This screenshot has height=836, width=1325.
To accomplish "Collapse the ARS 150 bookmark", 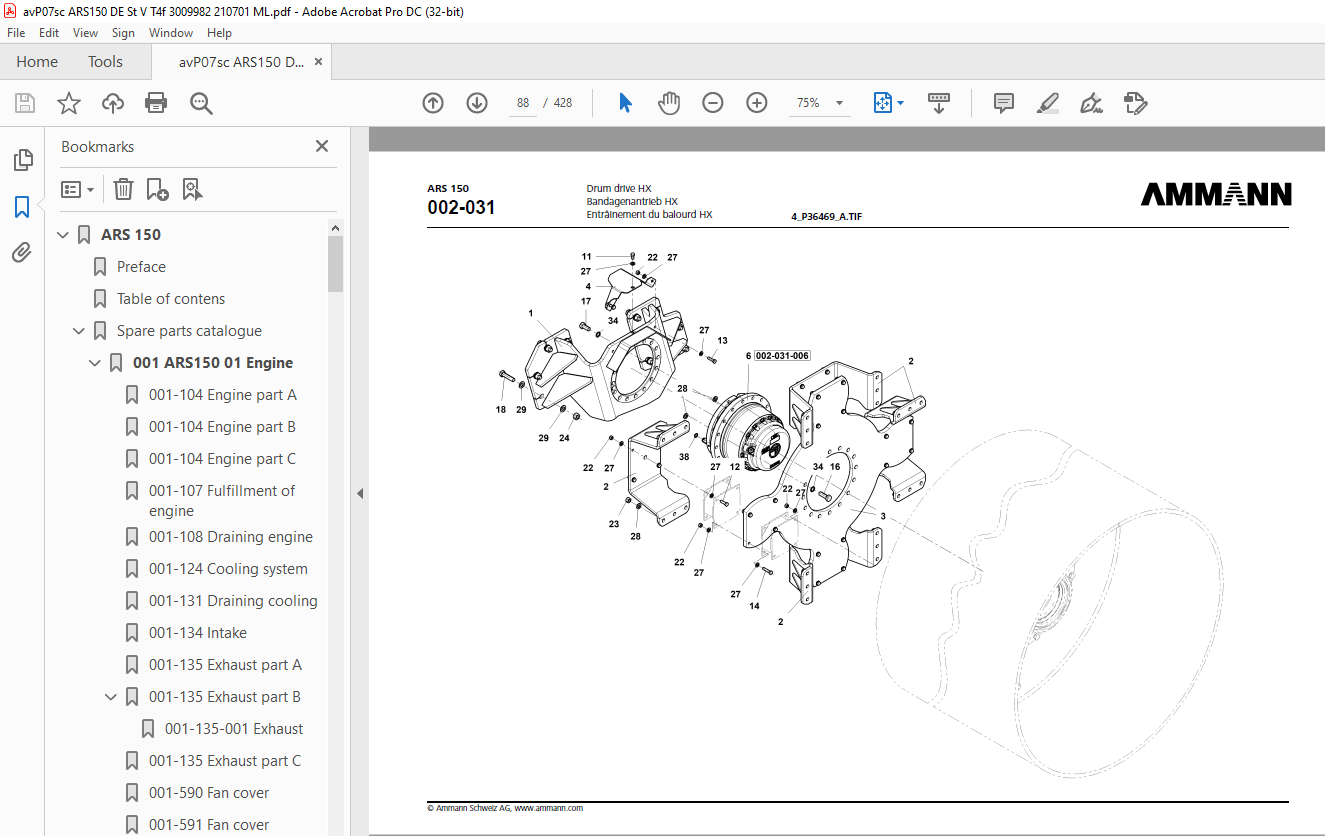I will 63,235.
